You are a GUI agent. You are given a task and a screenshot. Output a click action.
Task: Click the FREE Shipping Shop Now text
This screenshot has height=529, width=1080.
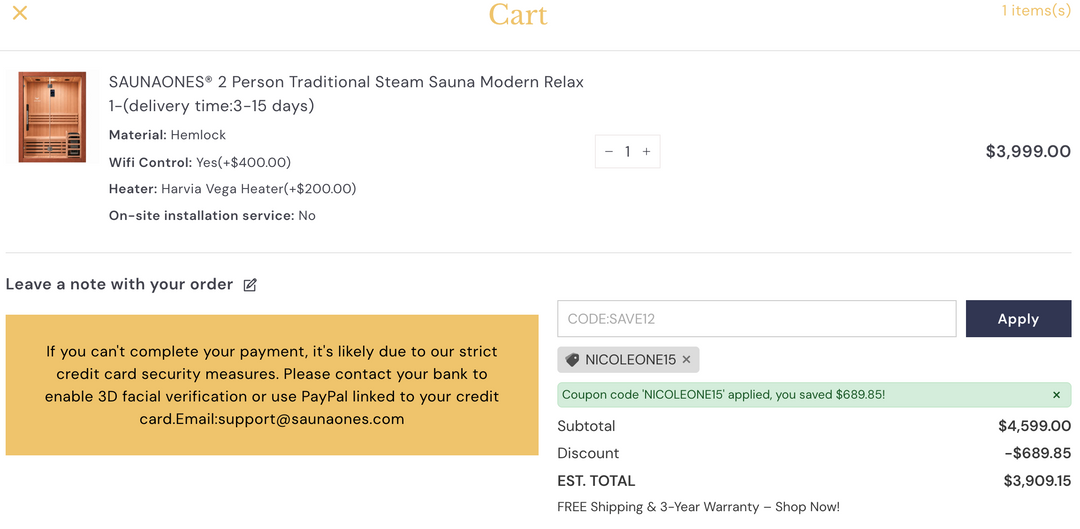698,507
